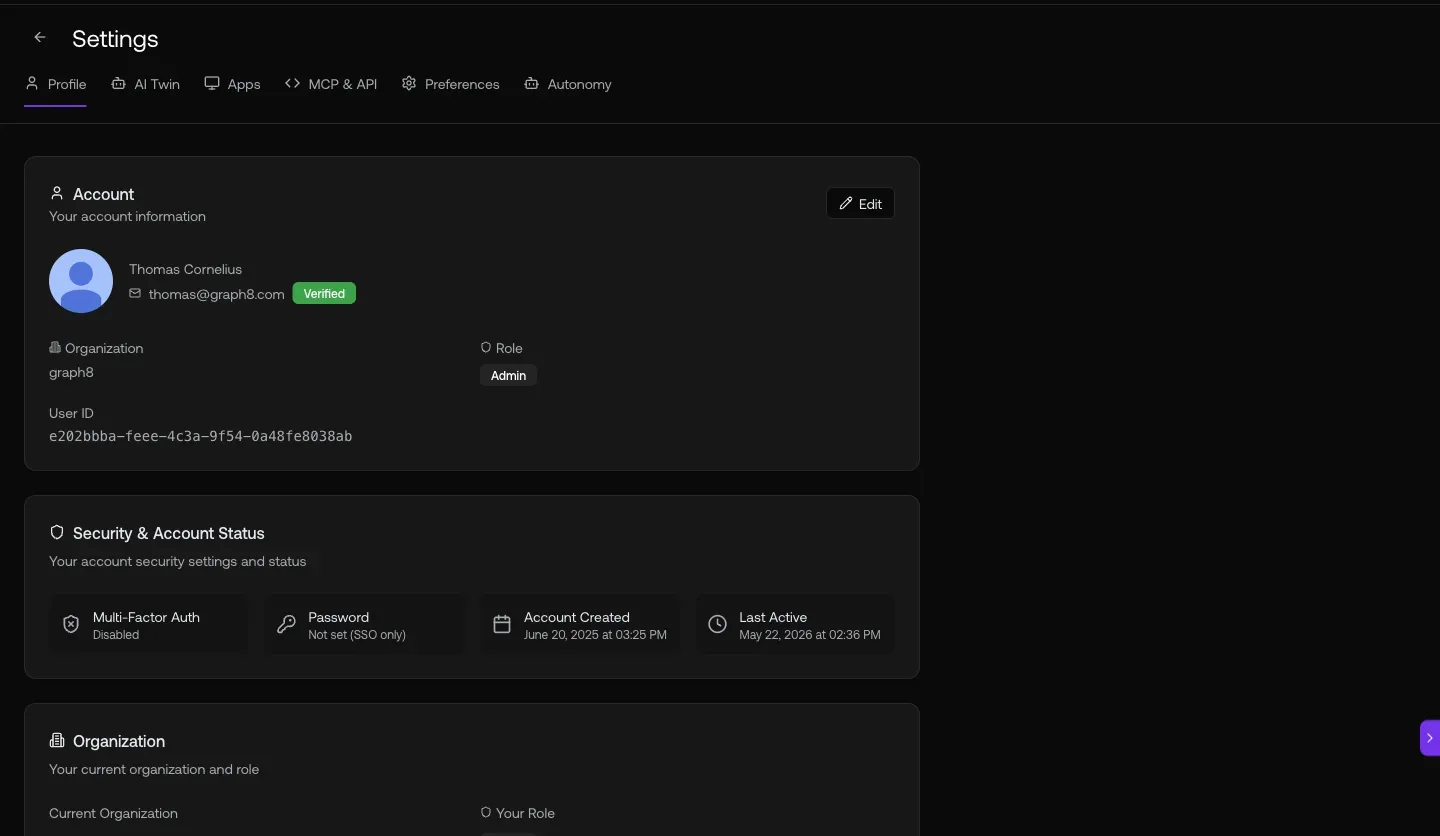Click the Password key icon
Image resolution: width=1440 pixels, height=836 pixels.
point(286,624)
